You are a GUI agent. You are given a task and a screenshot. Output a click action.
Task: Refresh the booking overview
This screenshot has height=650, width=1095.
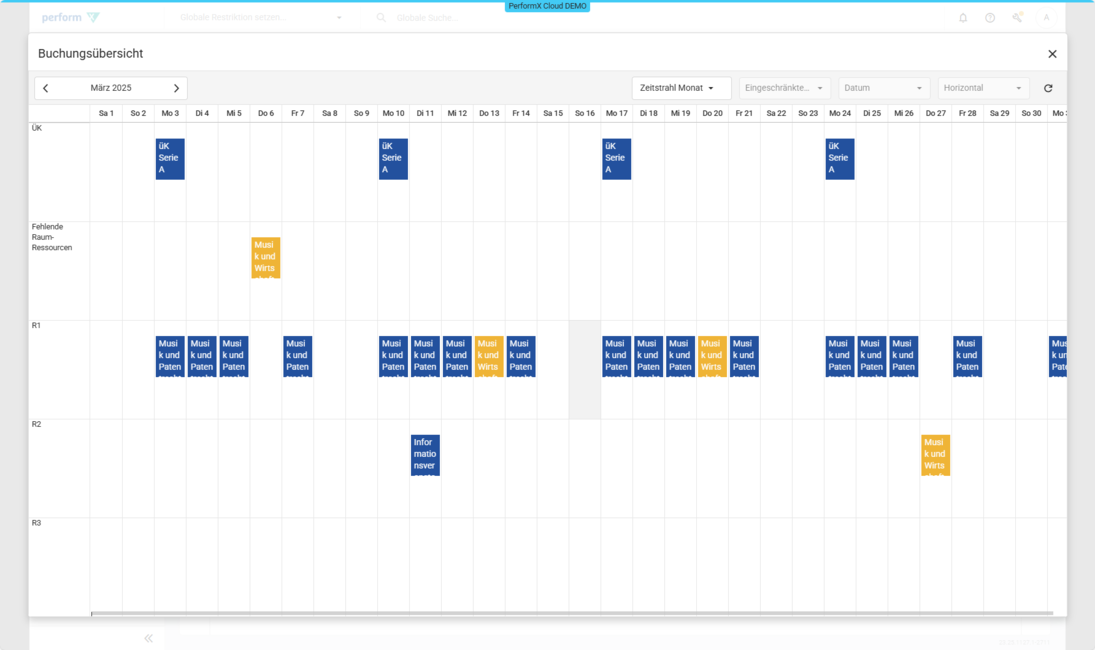pyautogui.click(x=1048, y=88)
